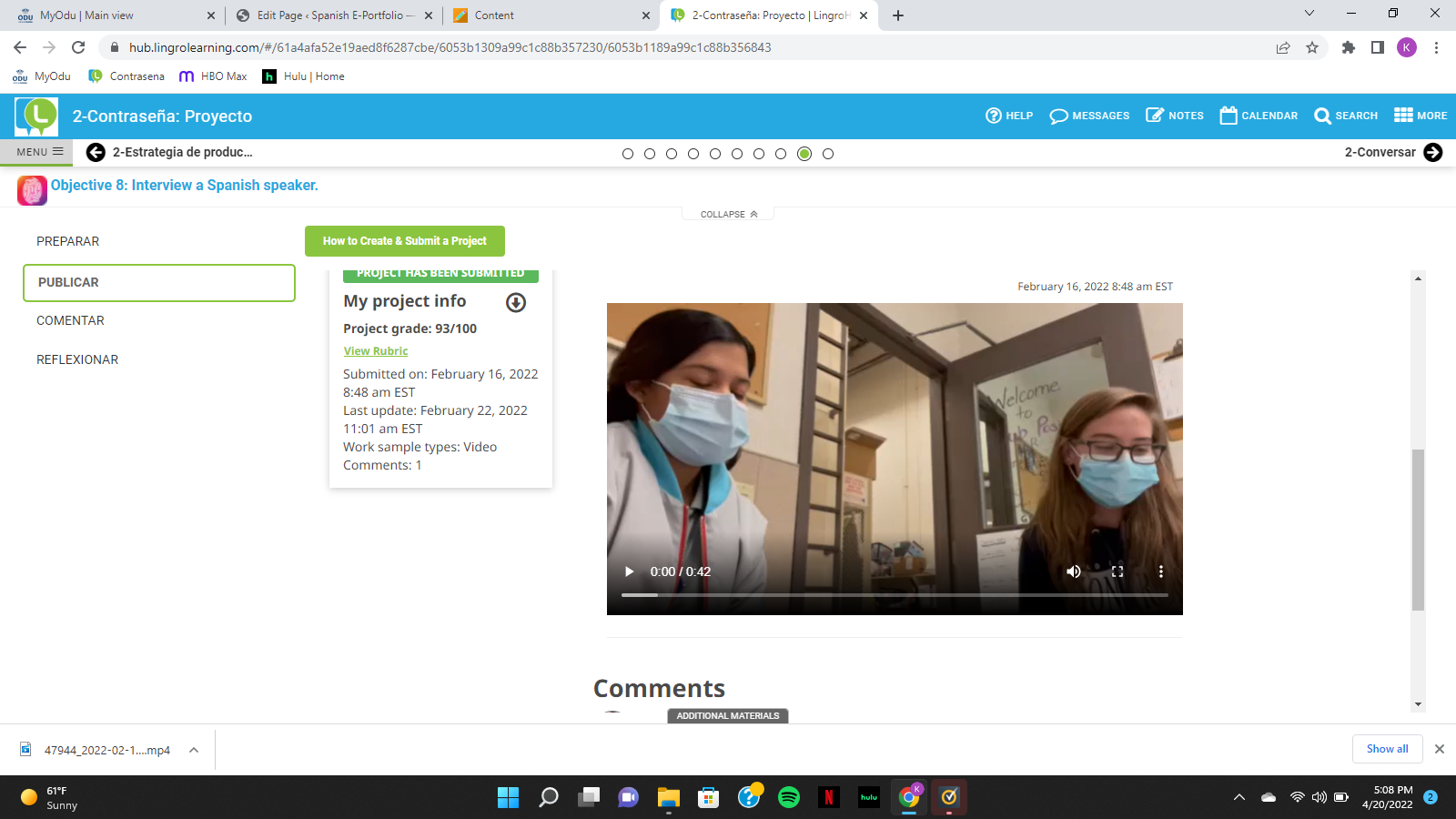The image size is (1456, 819).
Task: Download project info with arrow icon
Action: 516,302
